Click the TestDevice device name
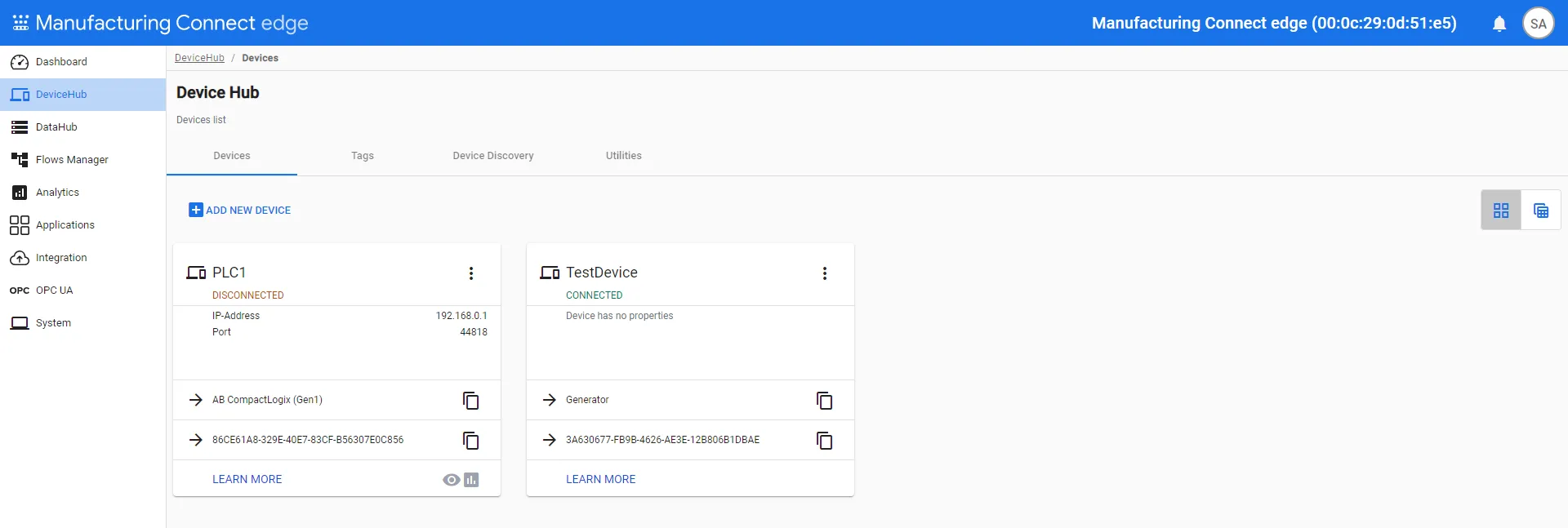 602,273
